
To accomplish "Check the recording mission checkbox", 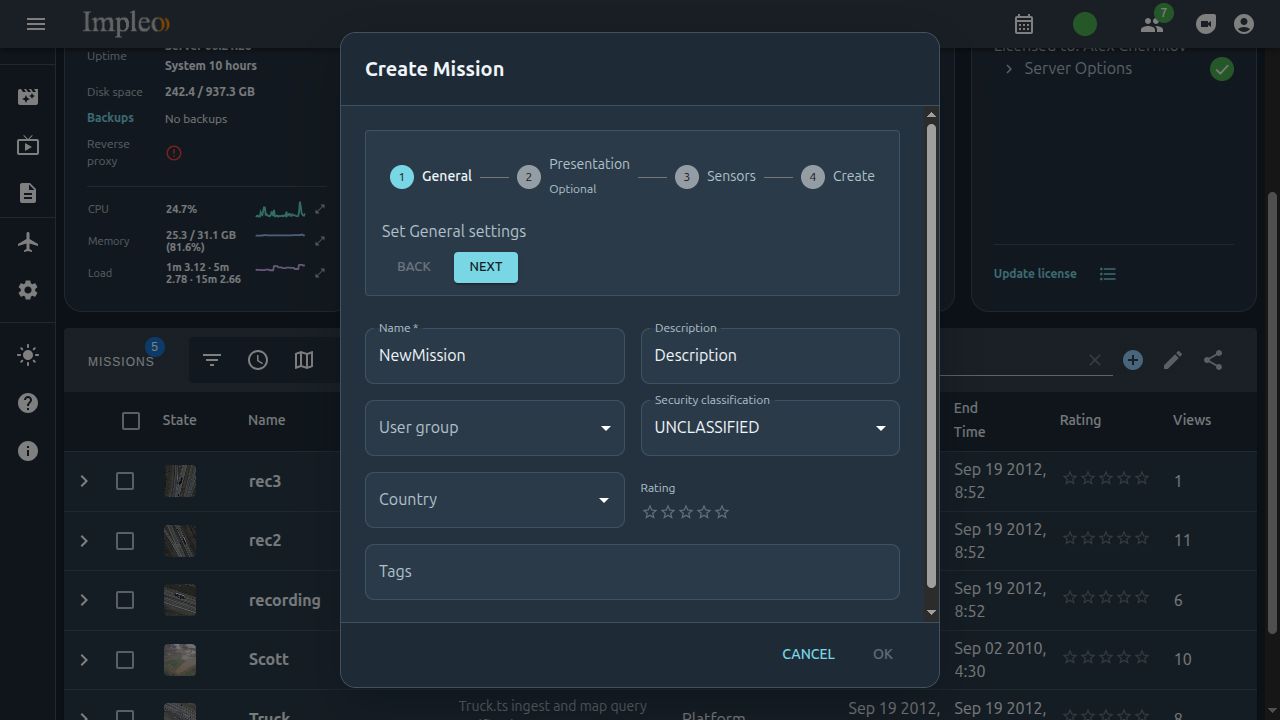I will coord(125,600).
